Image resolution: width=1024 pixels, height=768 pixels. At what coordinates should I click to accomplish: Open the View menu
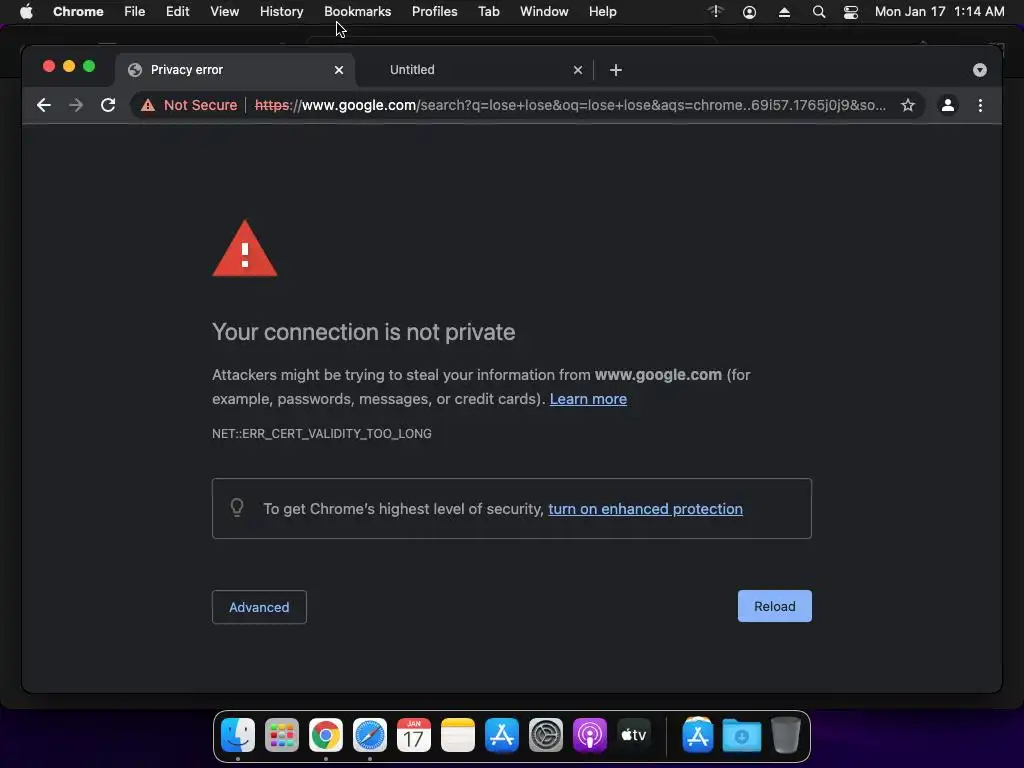point(225,12)
